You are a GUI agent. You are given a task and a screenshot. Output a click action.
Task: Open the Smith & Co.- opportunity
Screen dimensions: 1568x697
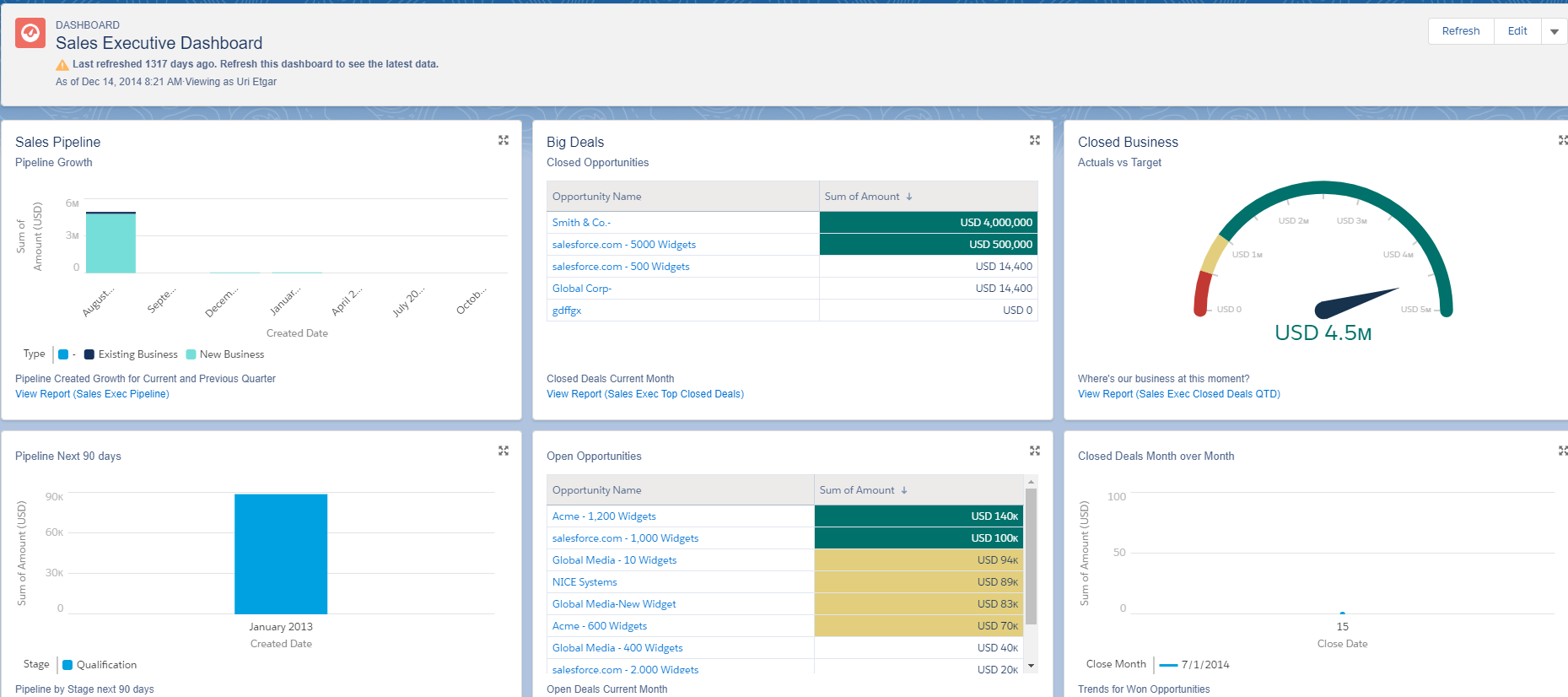[x=581, y=223]
